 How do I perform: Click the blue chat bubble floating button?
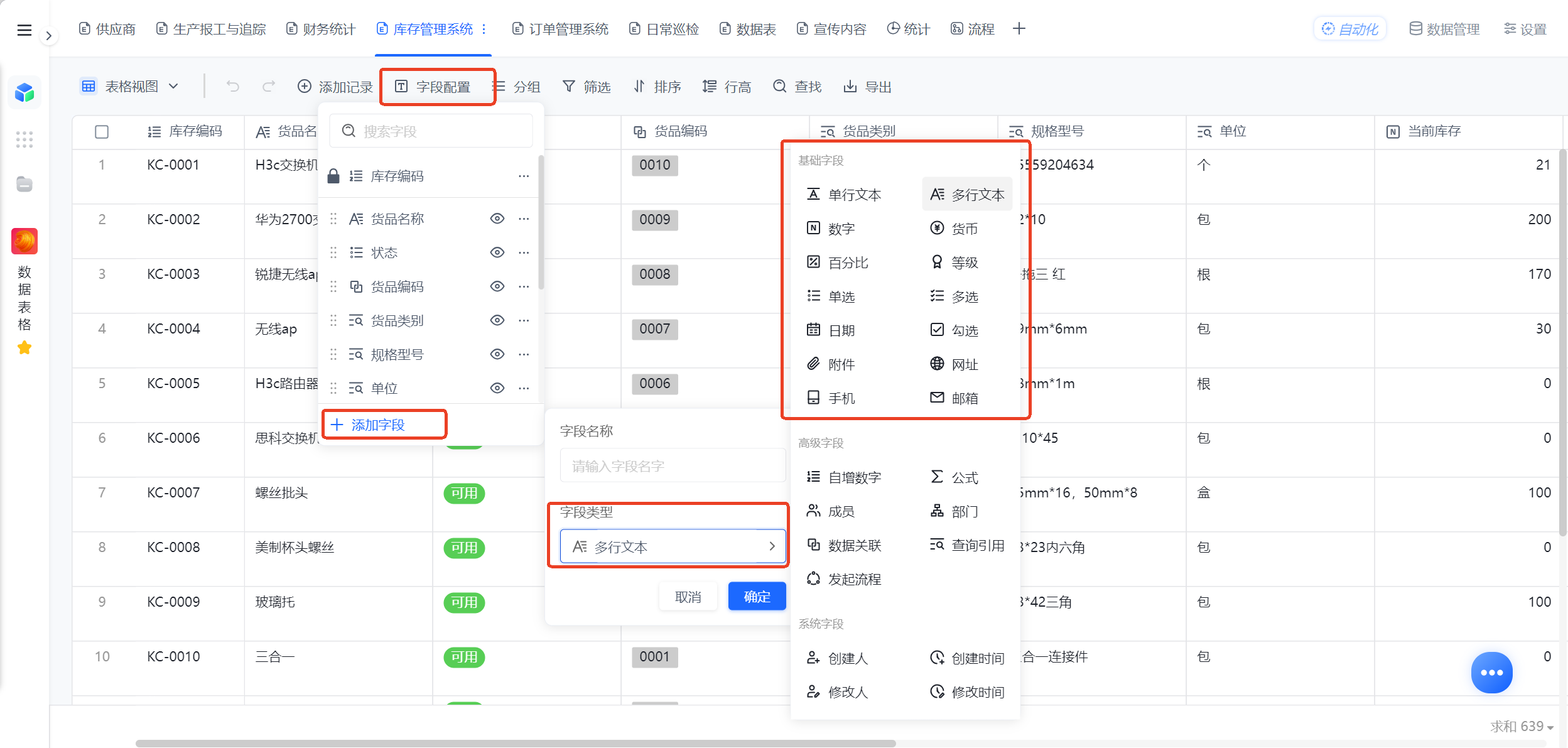click(x=1491, y=673)
